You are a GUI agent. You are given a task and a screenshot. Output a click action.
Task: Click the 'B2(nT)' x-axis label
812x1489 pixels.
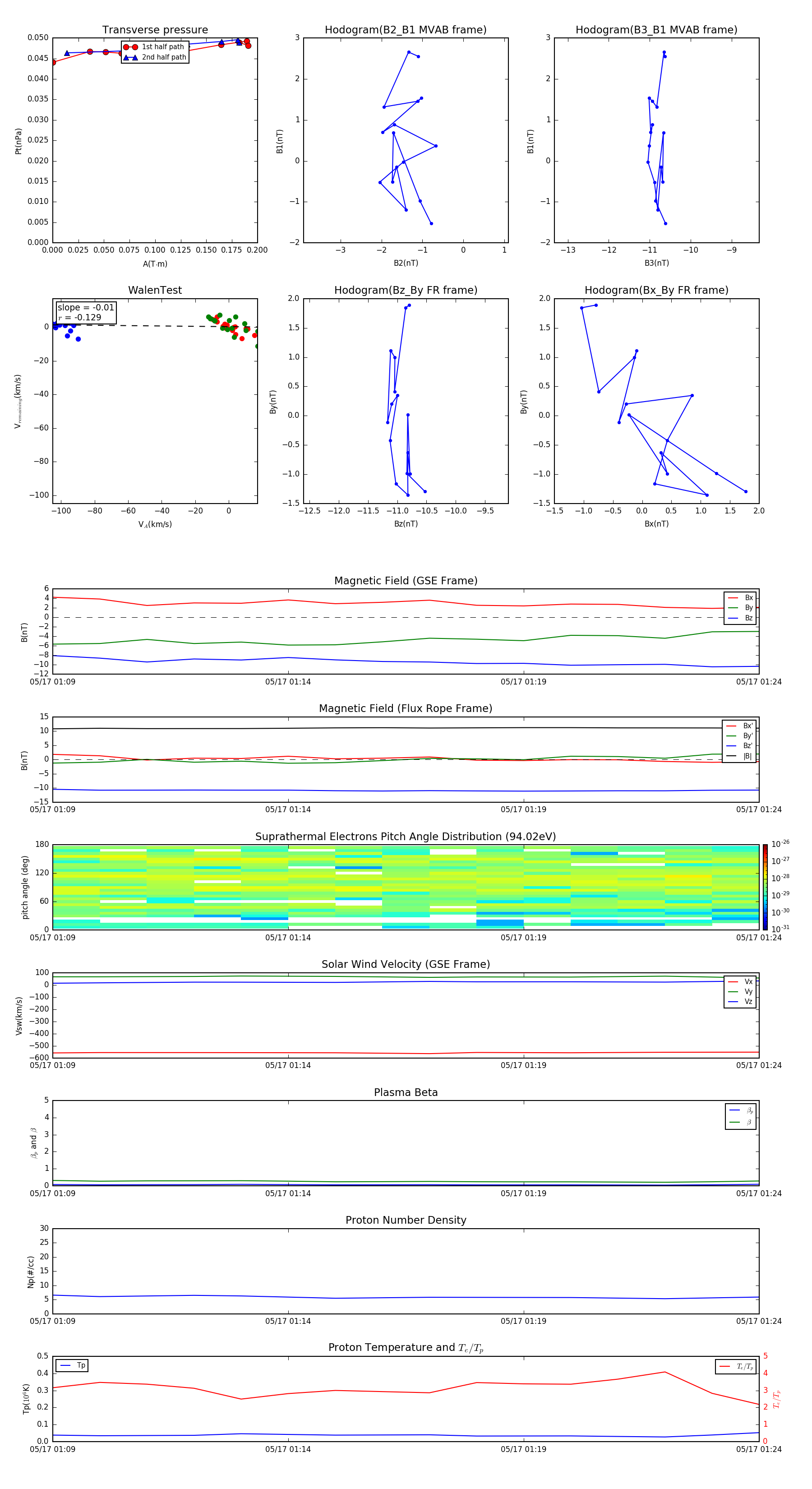[x=406, y=263]
